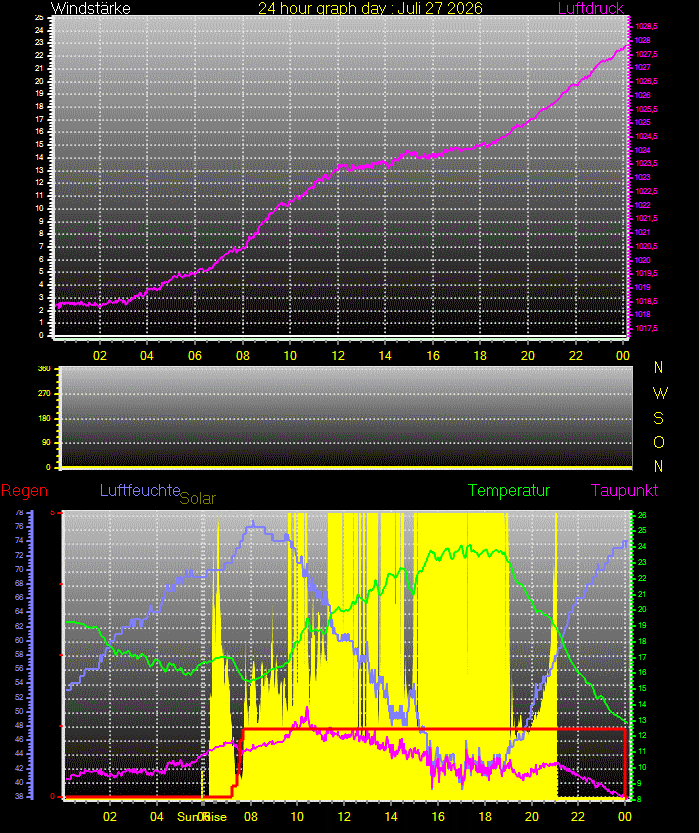Viewport: 699px width, 833px height.
Task: Click the 18 hour label on bottom chart
Action: (x=485, y=817)
